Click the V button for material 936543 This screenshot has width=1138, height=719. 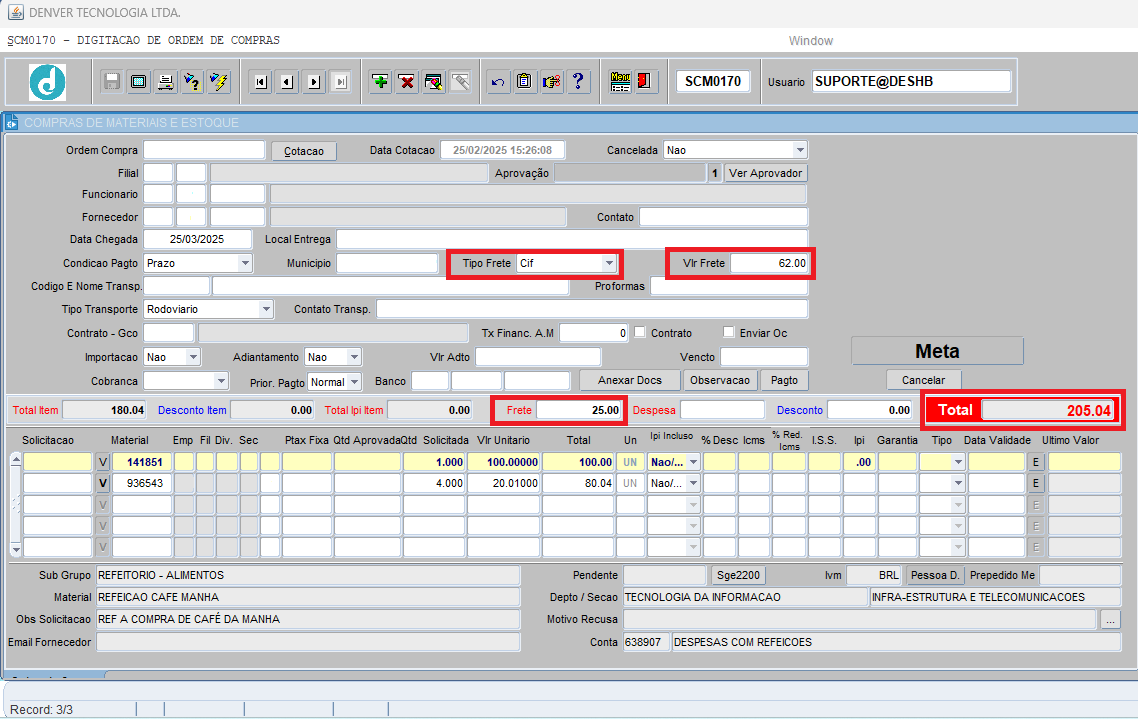coord(103,483)
